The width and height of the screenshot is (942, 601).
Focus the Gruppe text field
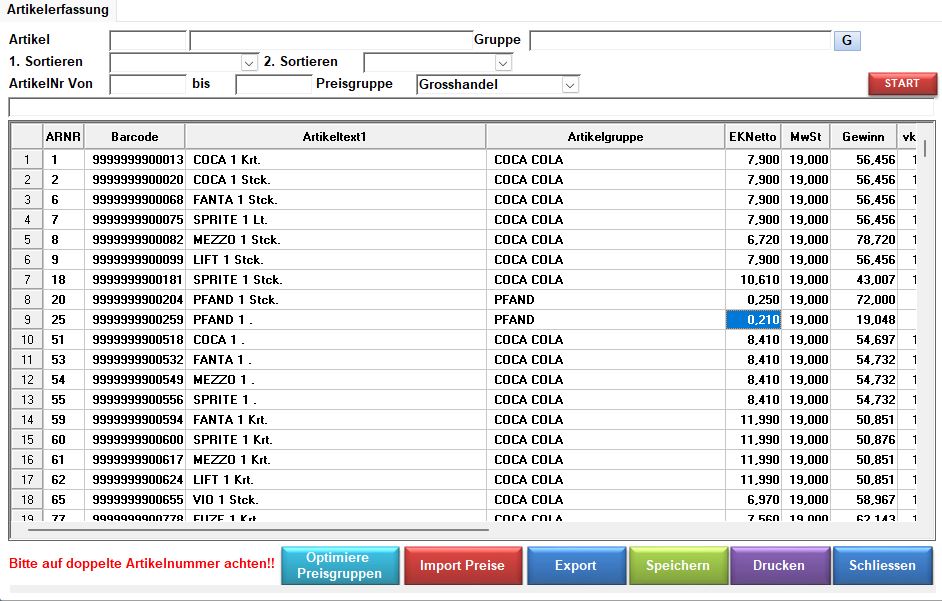[x=680, y=41]
